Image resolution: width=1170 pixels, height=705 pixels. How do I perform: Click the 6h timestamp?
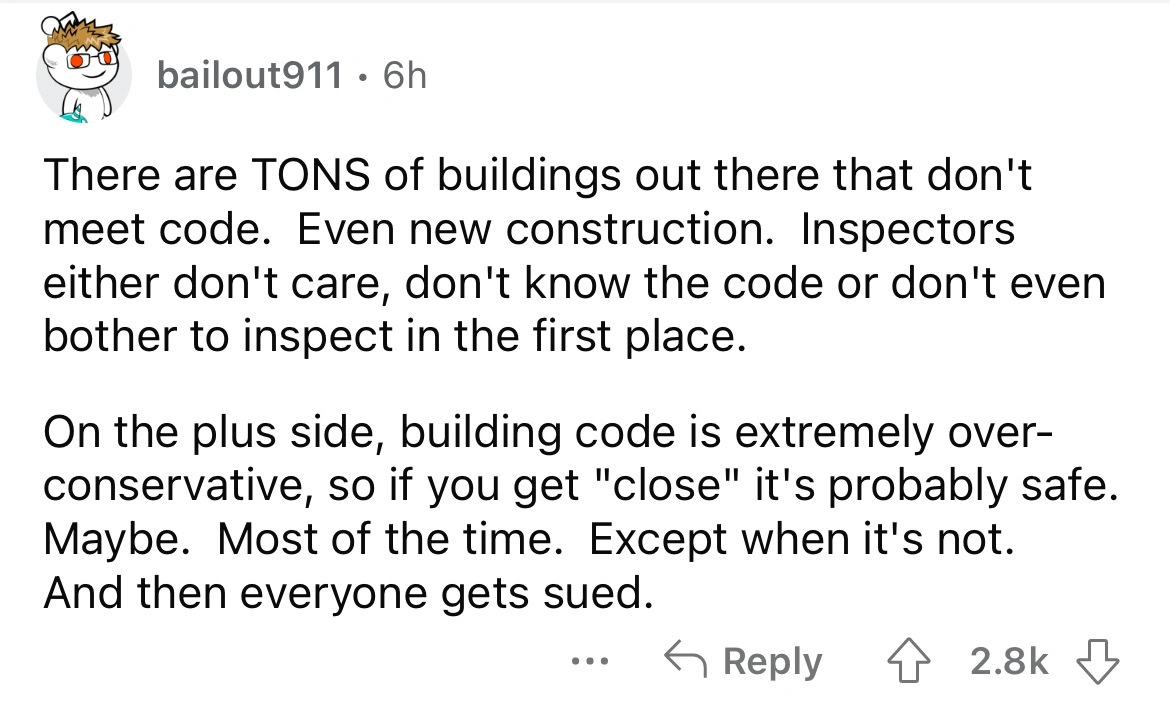tap(402, 74)
